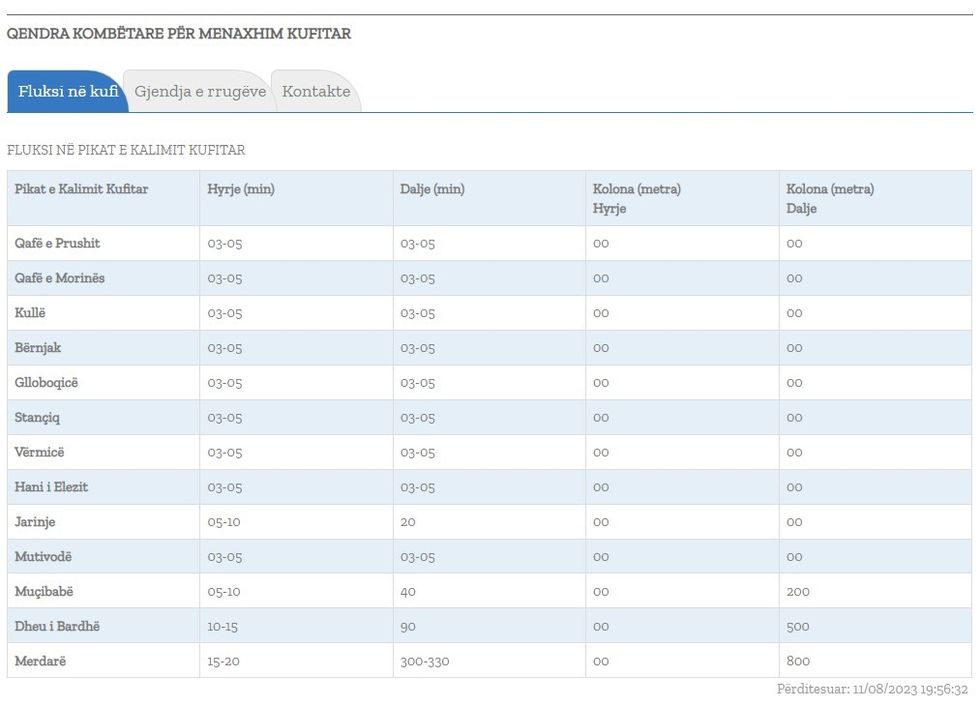Click the 200 metre queue for Muçibabë

(798, 591)
